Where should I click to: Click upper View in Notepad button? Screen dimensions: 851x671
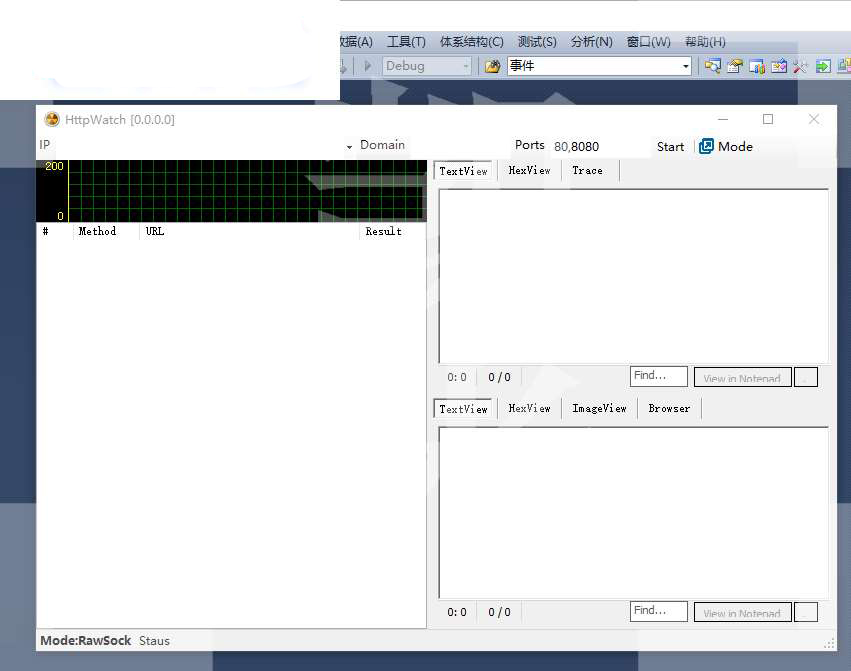click(x=742, y=378)
